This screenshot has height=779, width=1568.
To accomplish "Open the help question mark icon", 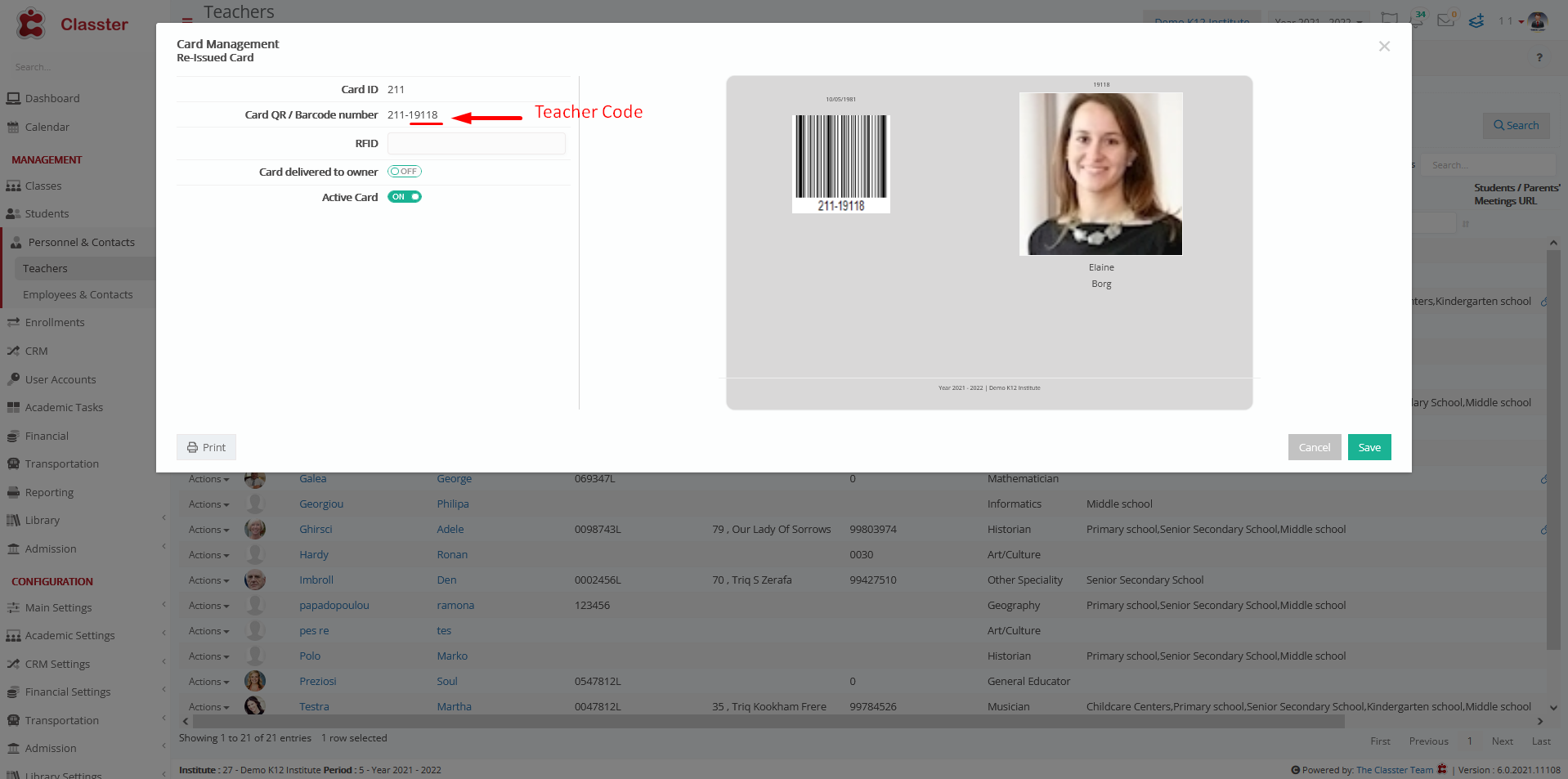I will click(1539, 57).
